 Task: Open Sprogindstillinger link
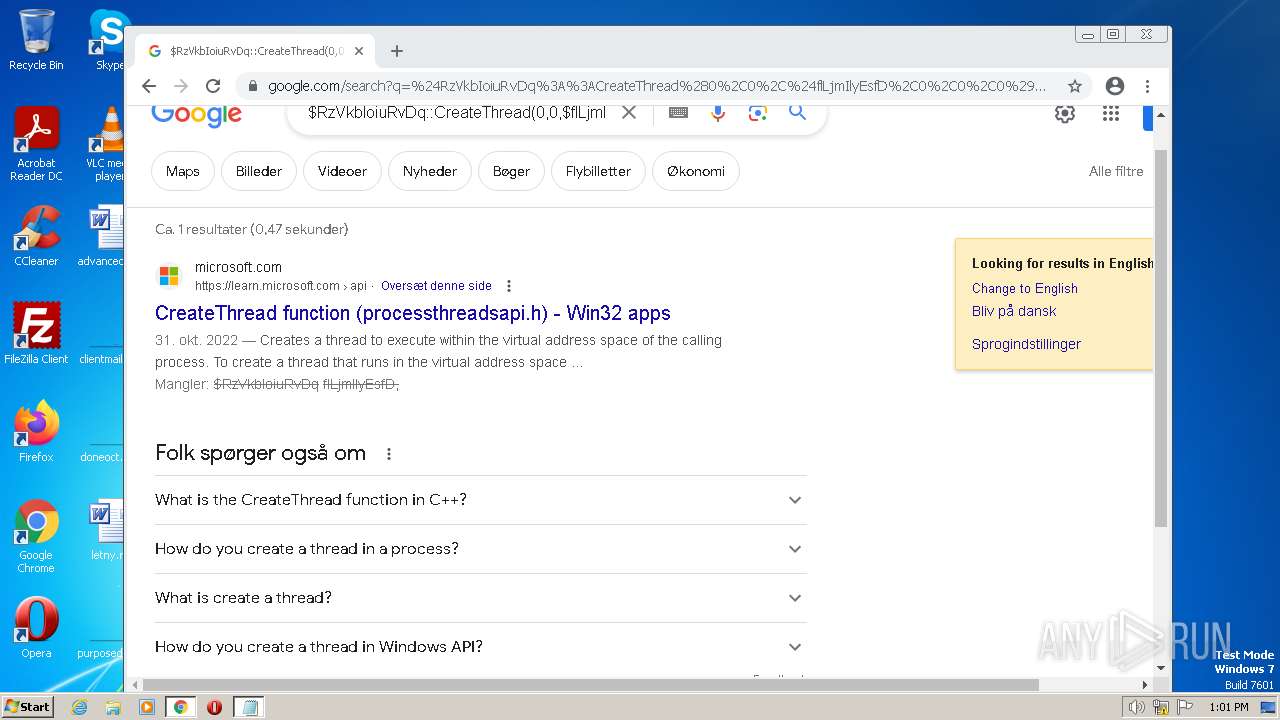1026,344
